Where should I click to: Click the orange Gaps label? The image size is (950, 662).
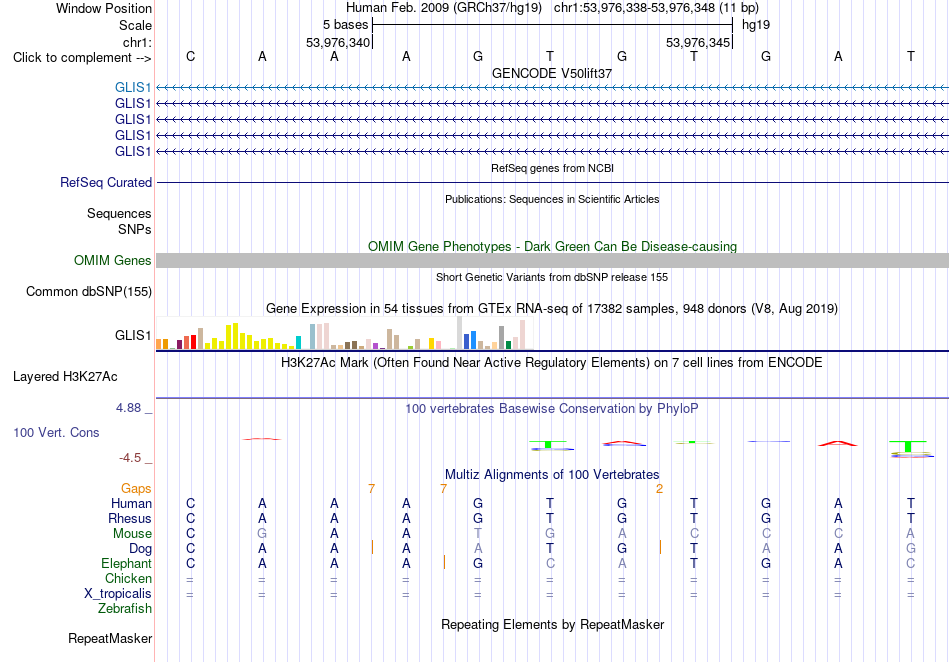tap(136, 489)
